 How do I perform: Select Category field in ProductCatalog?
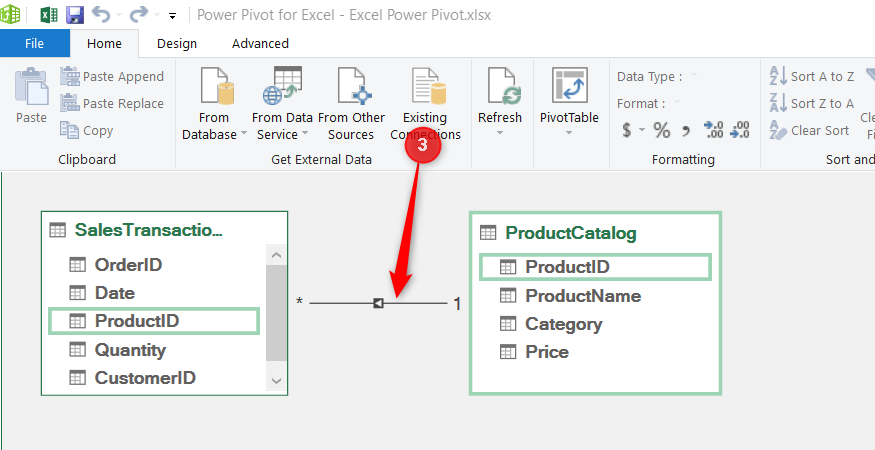(595, 324)
